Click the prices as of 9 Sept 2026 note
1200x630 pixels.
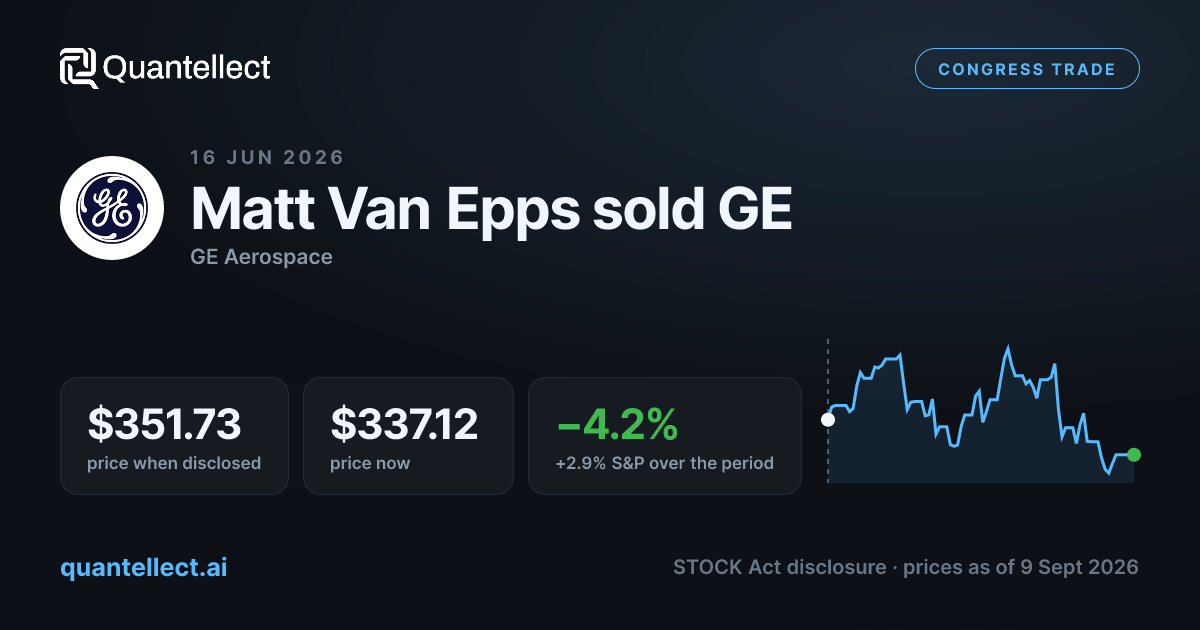coord(1021,567)
